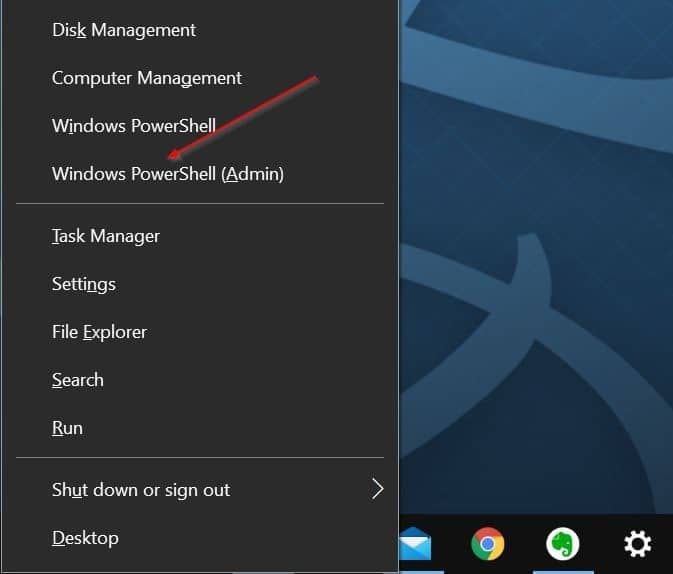Screen dimensions: 673x574
Task: Open Settings gear icon in taskbar
Action: pyautogui.click(x=637, y=544)
